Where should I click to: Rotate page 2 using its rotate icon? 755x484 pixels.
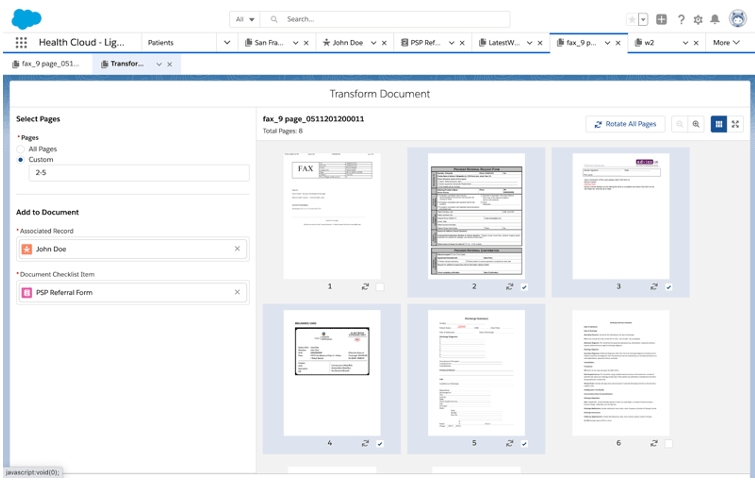coord(510,286)
